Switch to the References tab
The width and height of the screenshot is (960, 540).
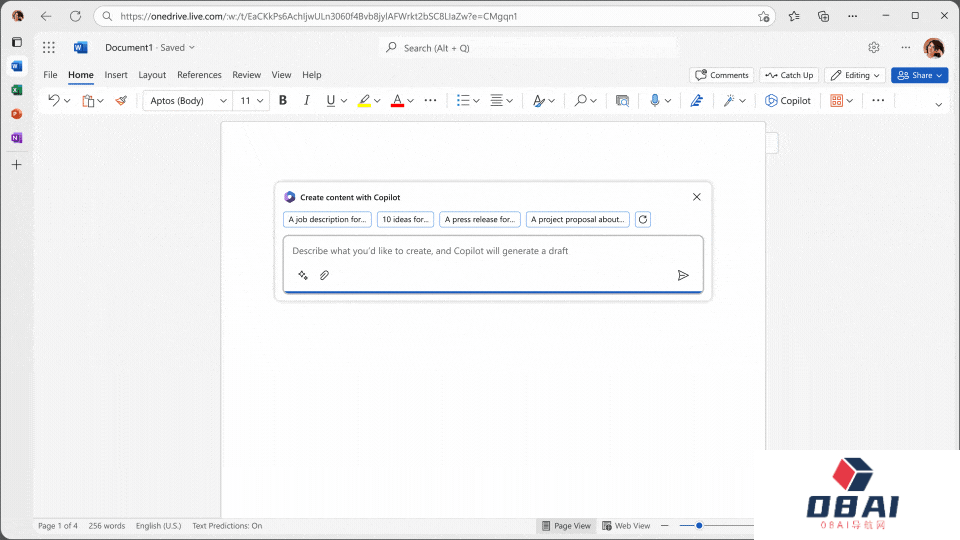pyautogui.click(x=199, y=75)
